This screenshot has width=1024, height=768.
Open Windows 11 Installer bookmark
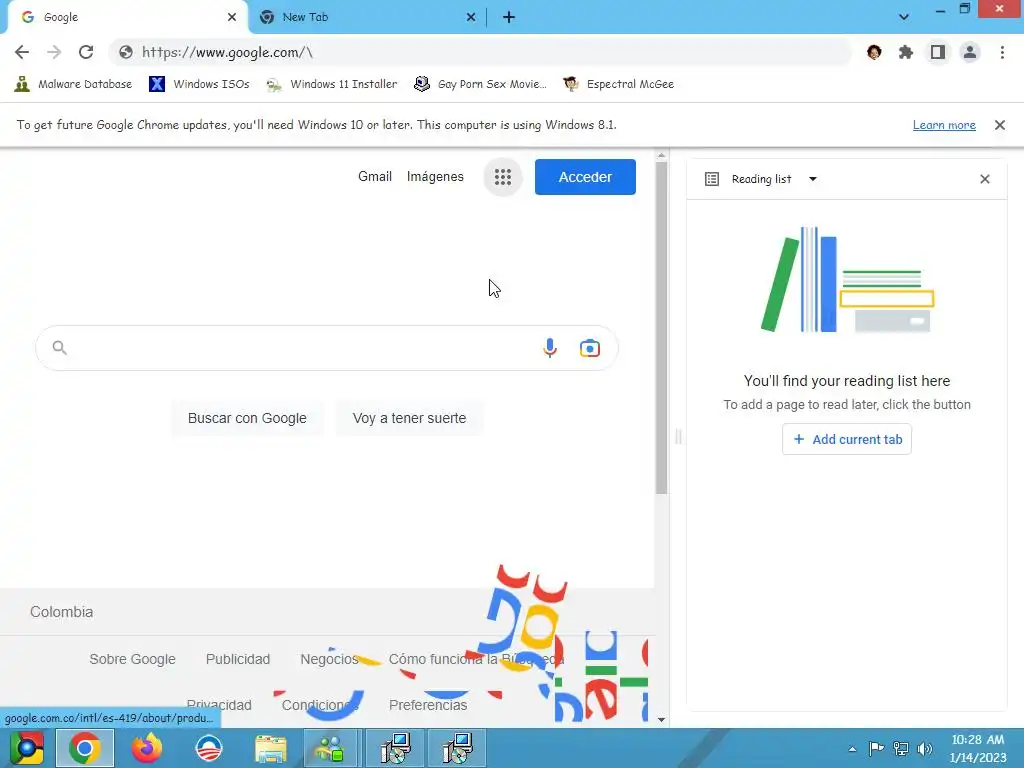tap(332, 84)
